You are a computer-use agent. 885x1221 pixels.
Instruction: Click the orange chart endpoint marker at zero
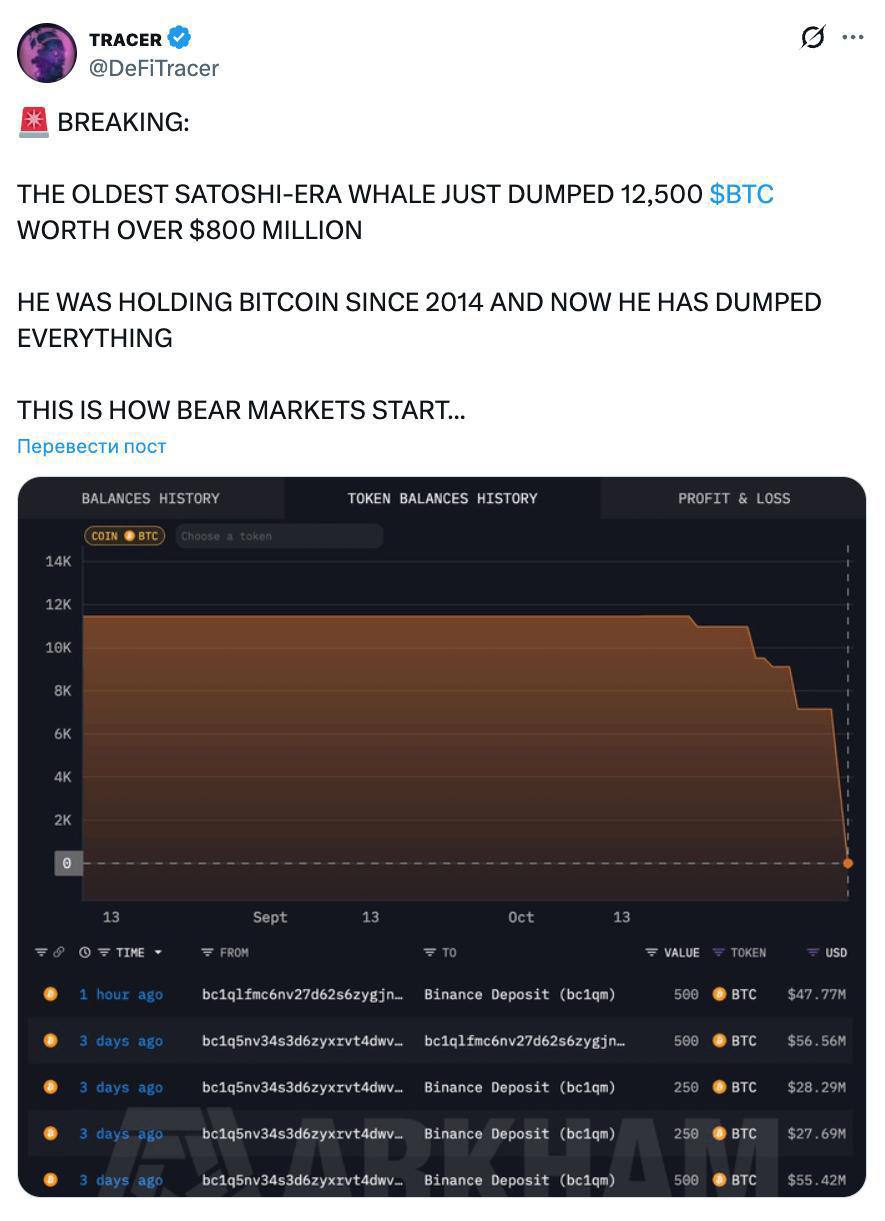tap(848, 862)
